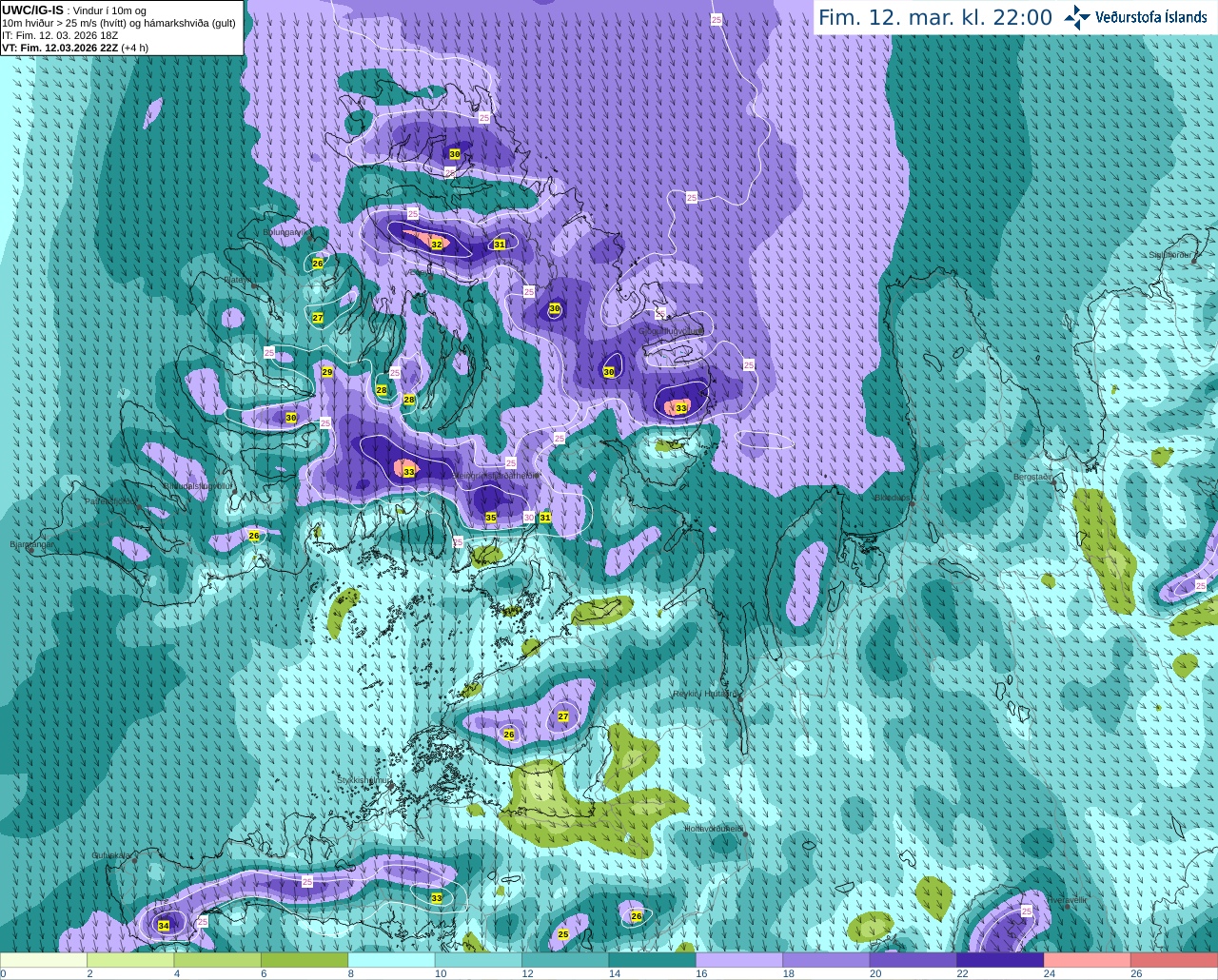Click the 'UWC/IG-IS' model heading text

click(32, 10)
